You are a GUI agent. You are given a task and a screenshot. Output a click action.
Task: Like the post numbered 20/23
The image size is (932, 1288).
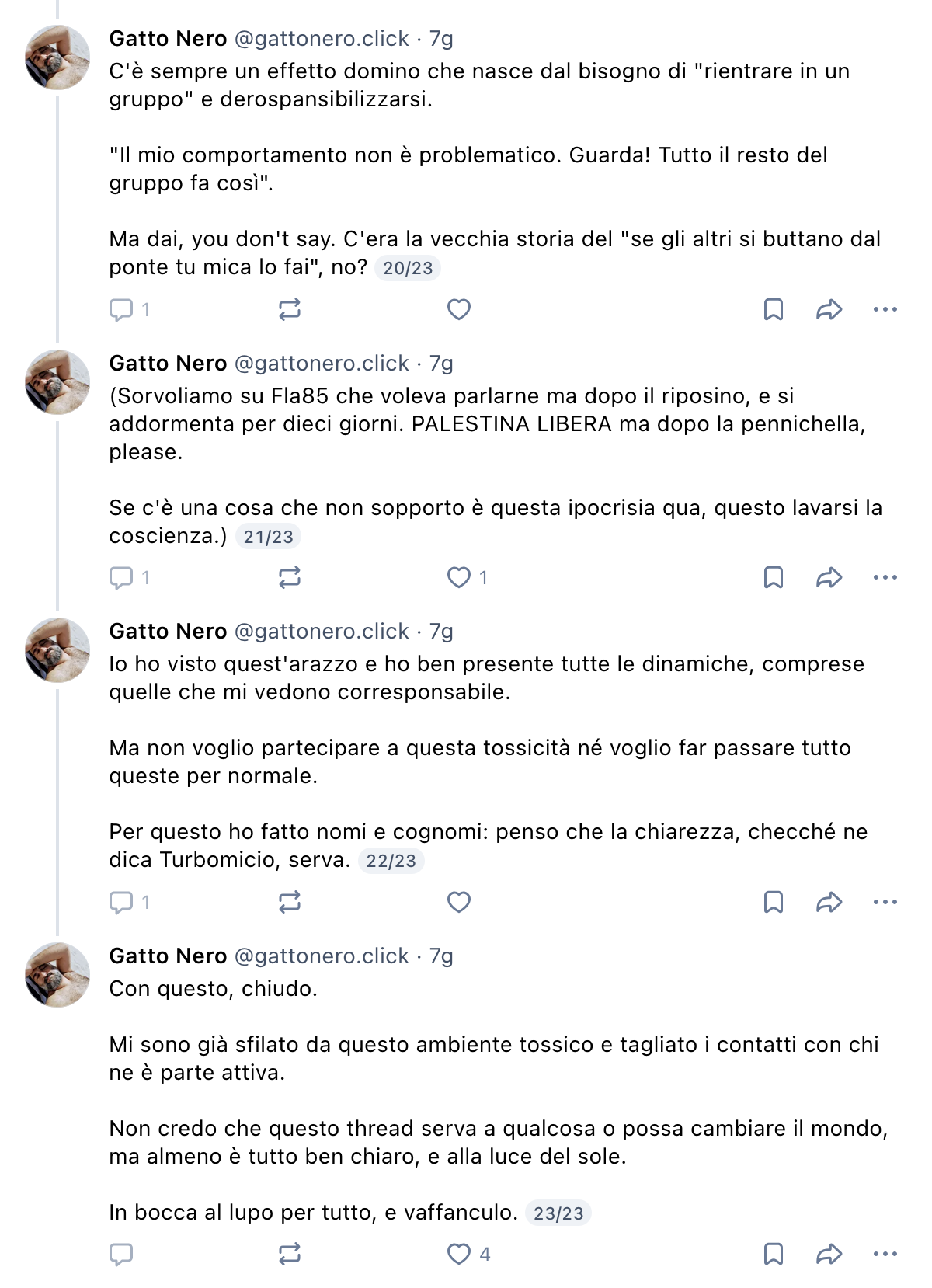click(459, 310)
